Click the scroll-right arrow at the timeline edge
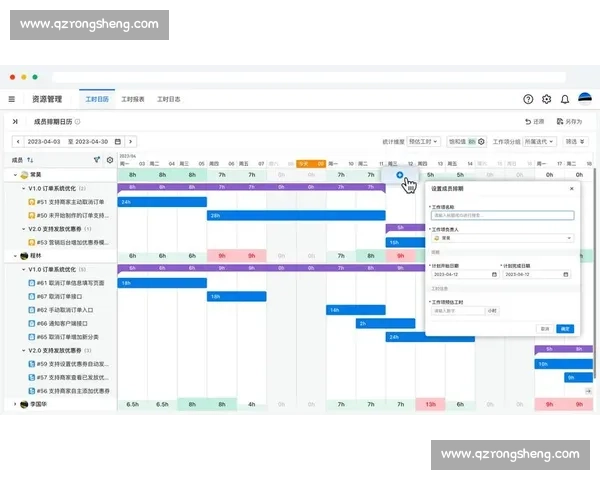This screenshot has height=480, width=600. pos(588,391)
